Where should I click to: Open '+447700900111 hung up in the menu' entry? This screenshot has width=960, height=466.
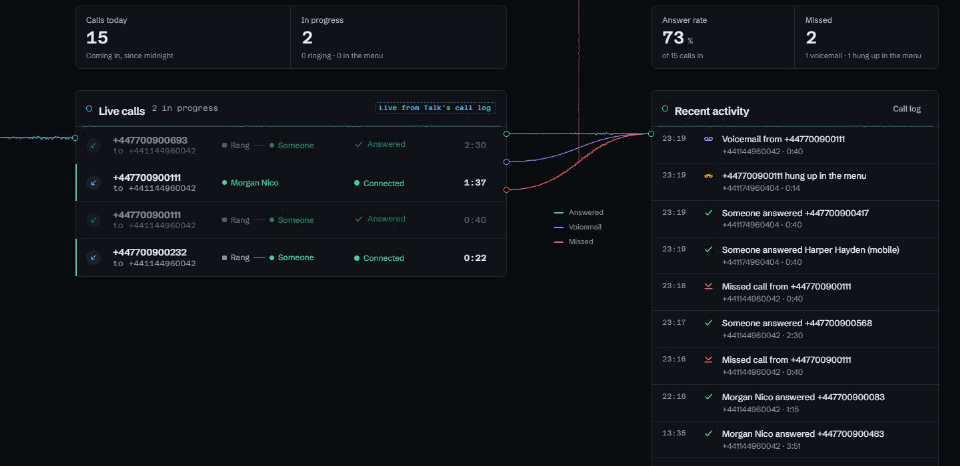[x=795, y=182]
